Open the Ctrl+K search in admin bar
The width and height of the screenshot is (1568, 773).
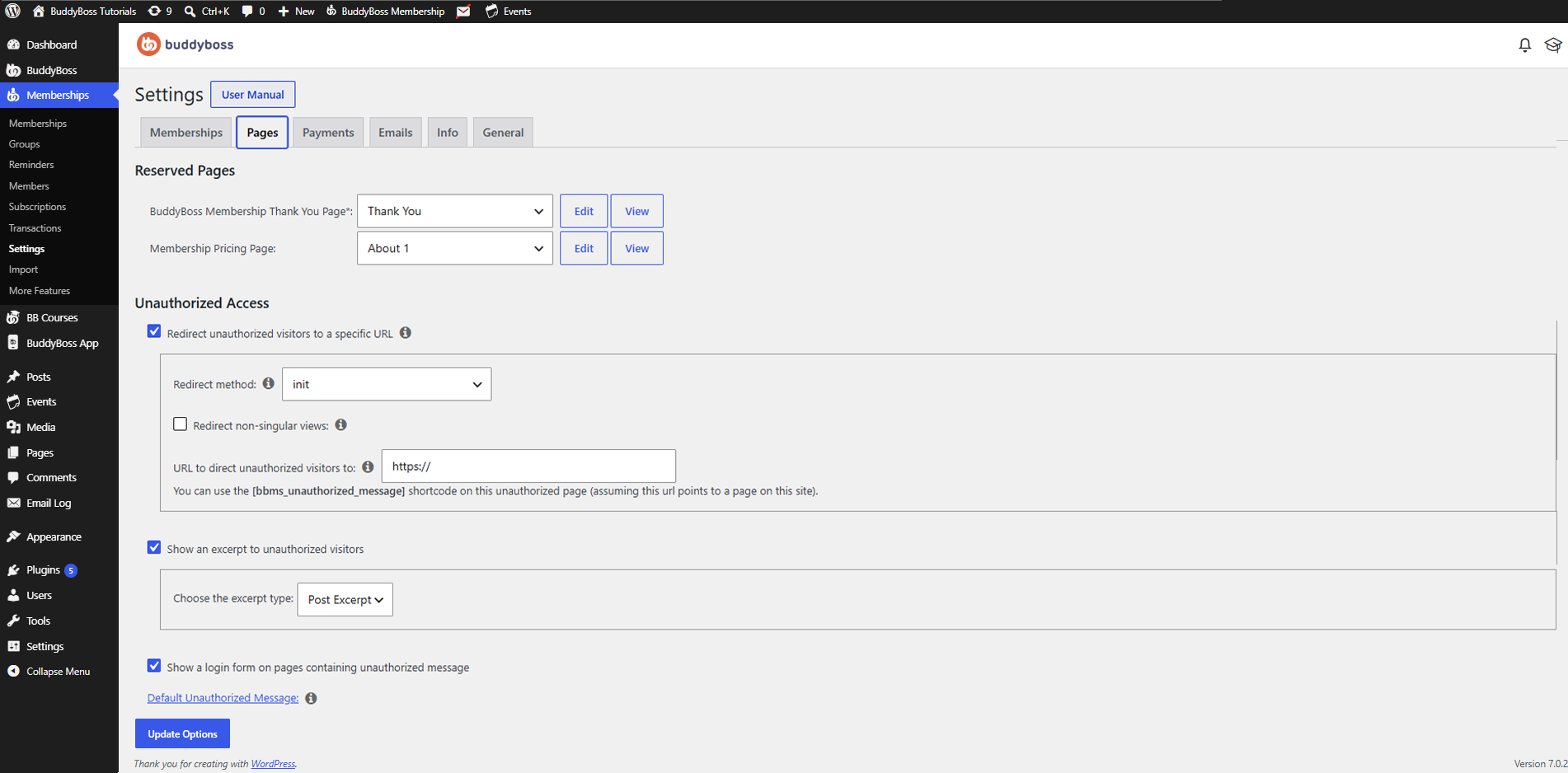click(x=206, y=12)
